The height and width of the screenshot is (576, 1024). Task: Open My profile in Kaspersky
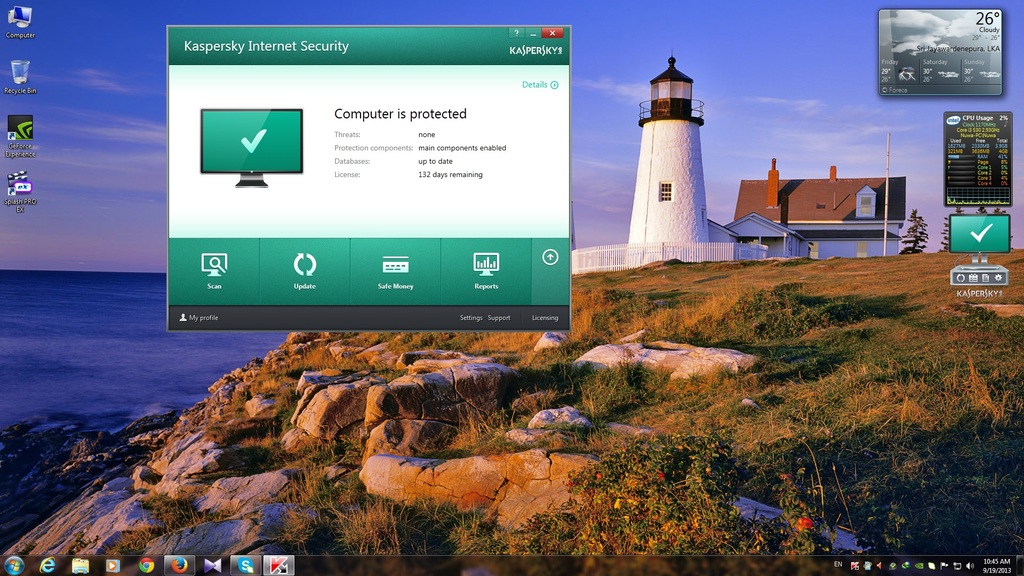tap(199, 317)
